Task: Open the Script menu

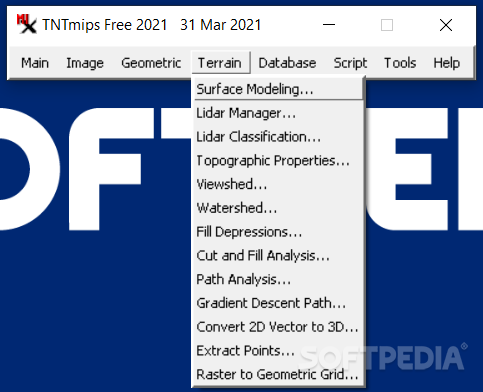Action: [x=350, y=63]
